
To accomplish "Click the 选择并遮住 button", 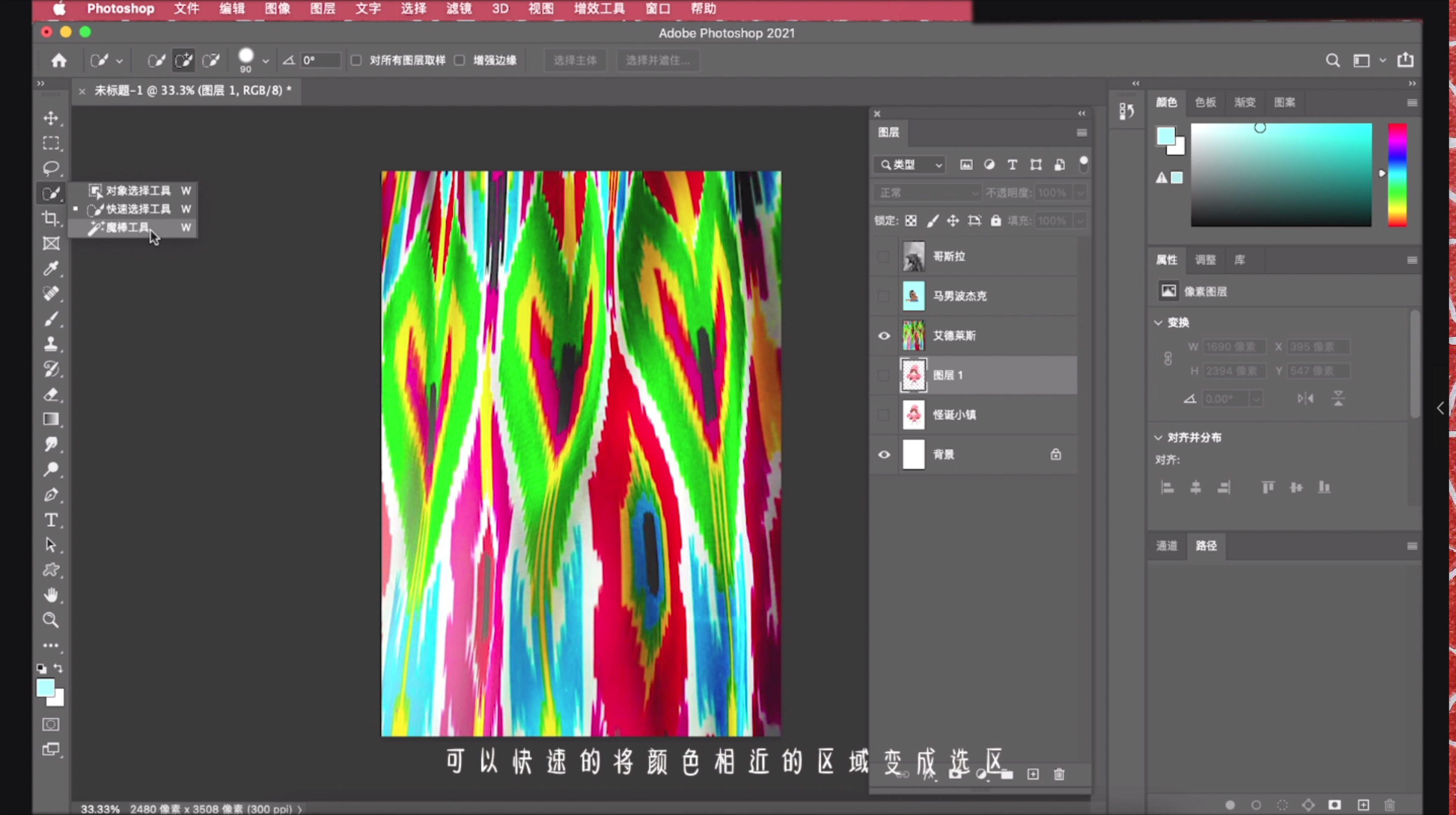I will [x=657, y=60].
